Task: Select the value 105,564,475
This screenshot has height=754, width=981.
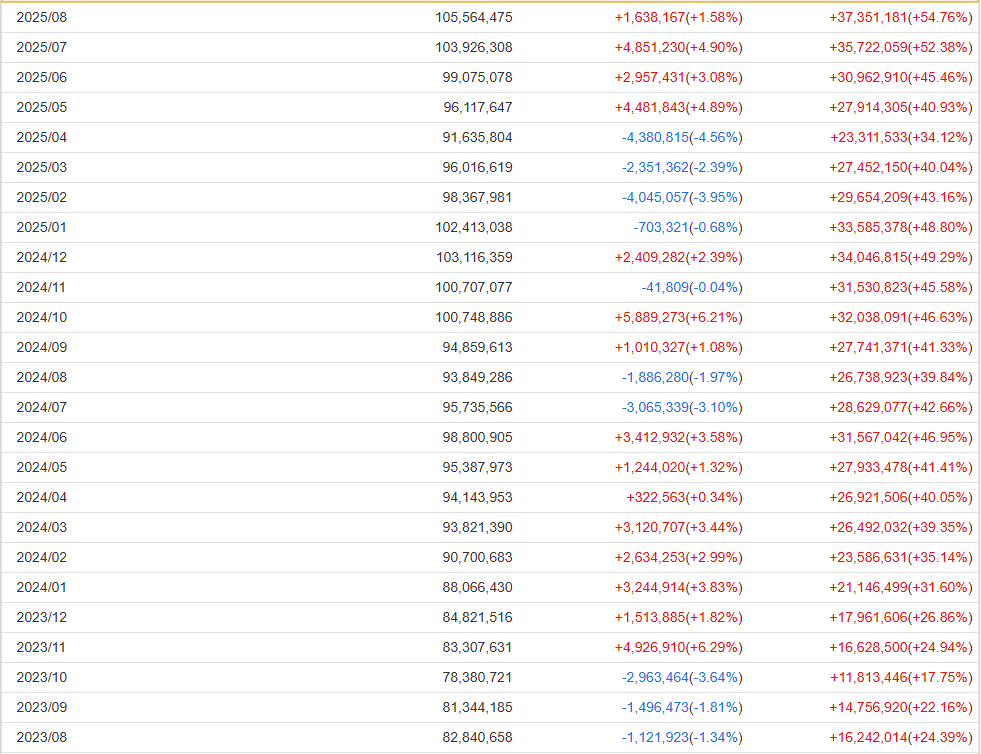Action: coord(474,18)
